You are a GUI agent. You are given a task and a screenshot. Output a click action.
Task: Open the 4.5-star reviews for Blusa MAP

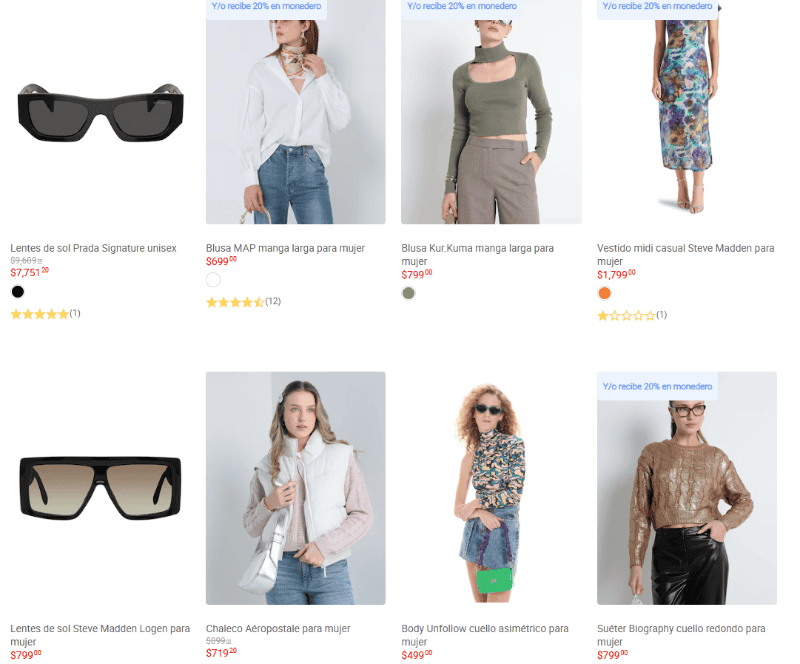236,302
